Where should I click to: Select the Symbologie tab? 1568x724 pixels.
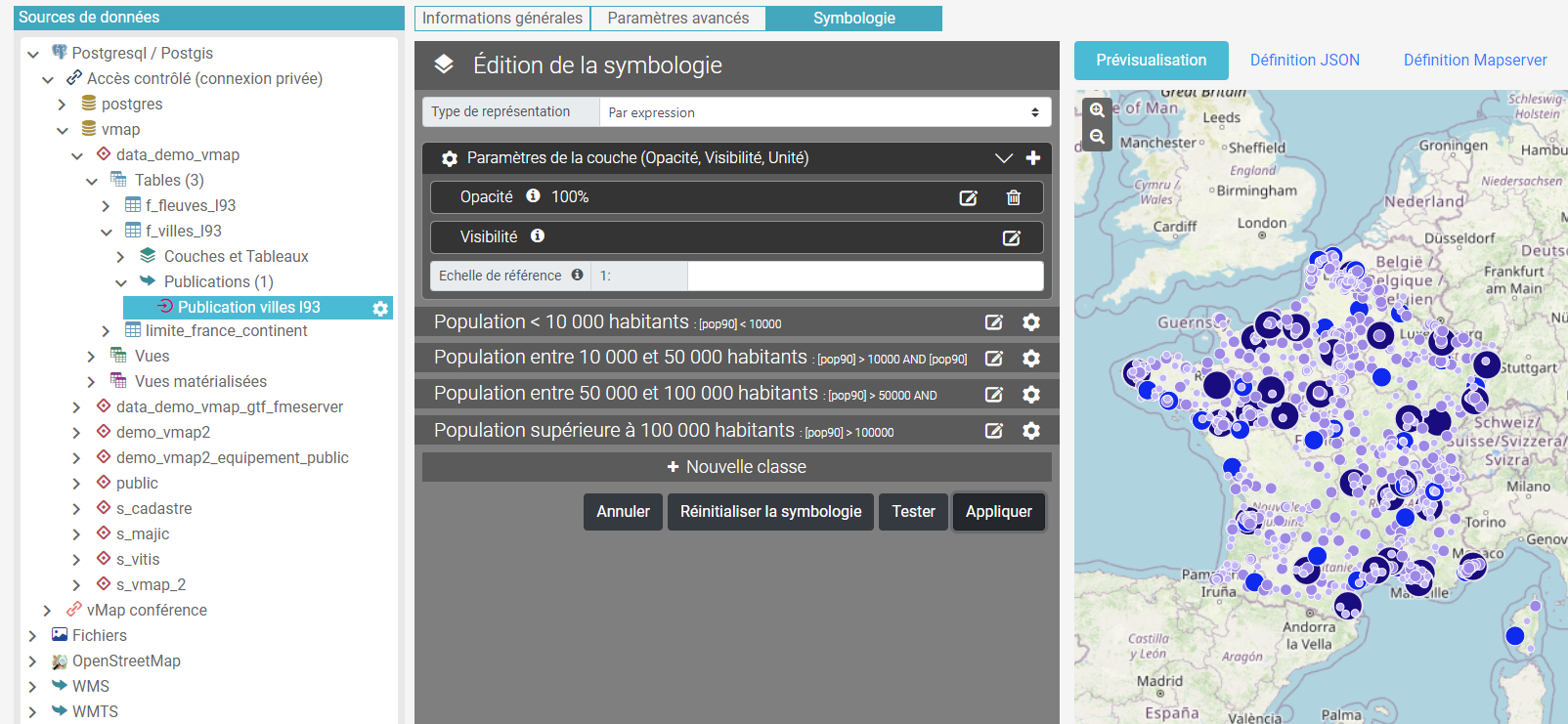854,18
